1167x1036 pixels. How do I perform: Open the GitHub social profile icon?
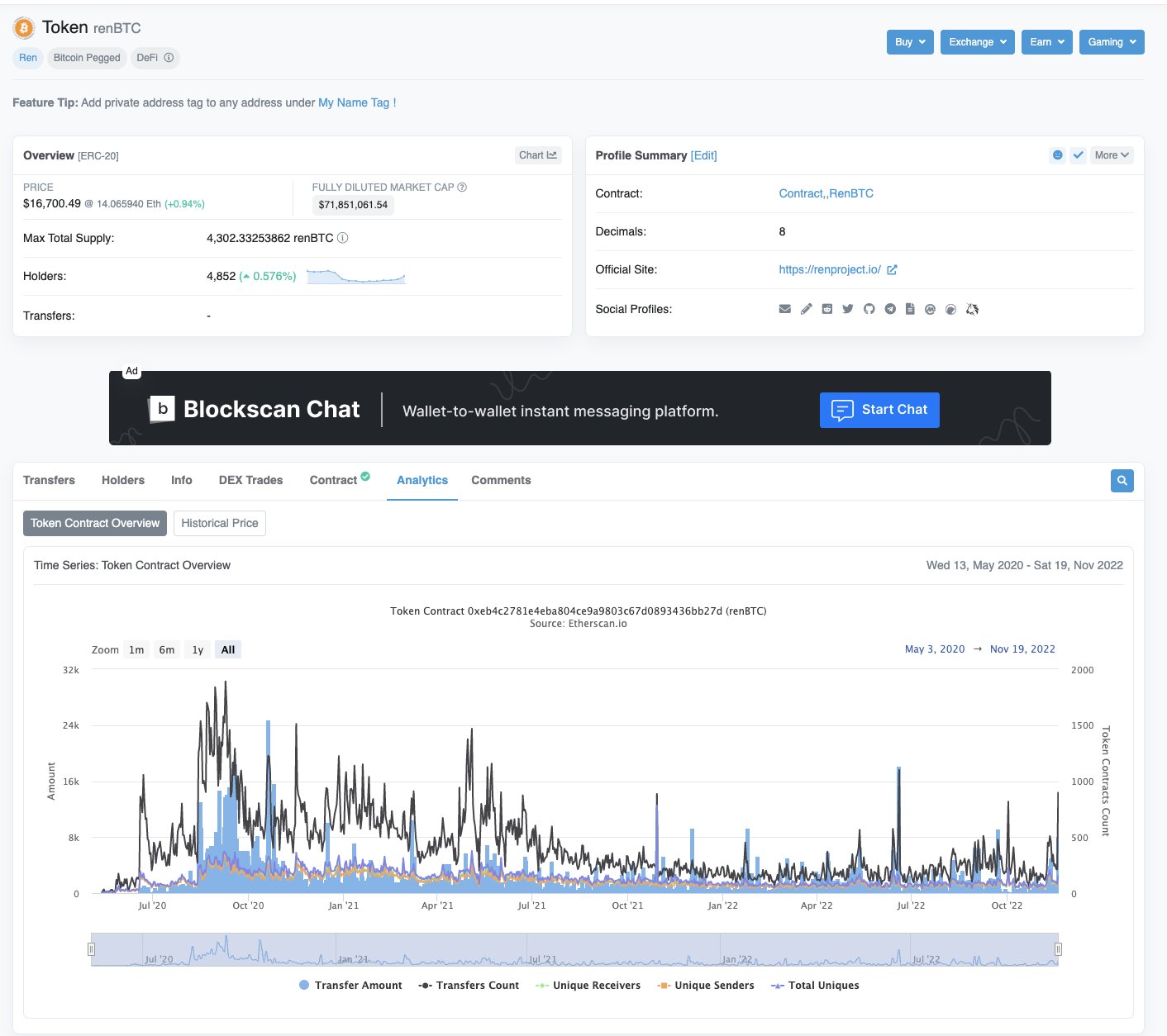[x=869, y=309]
